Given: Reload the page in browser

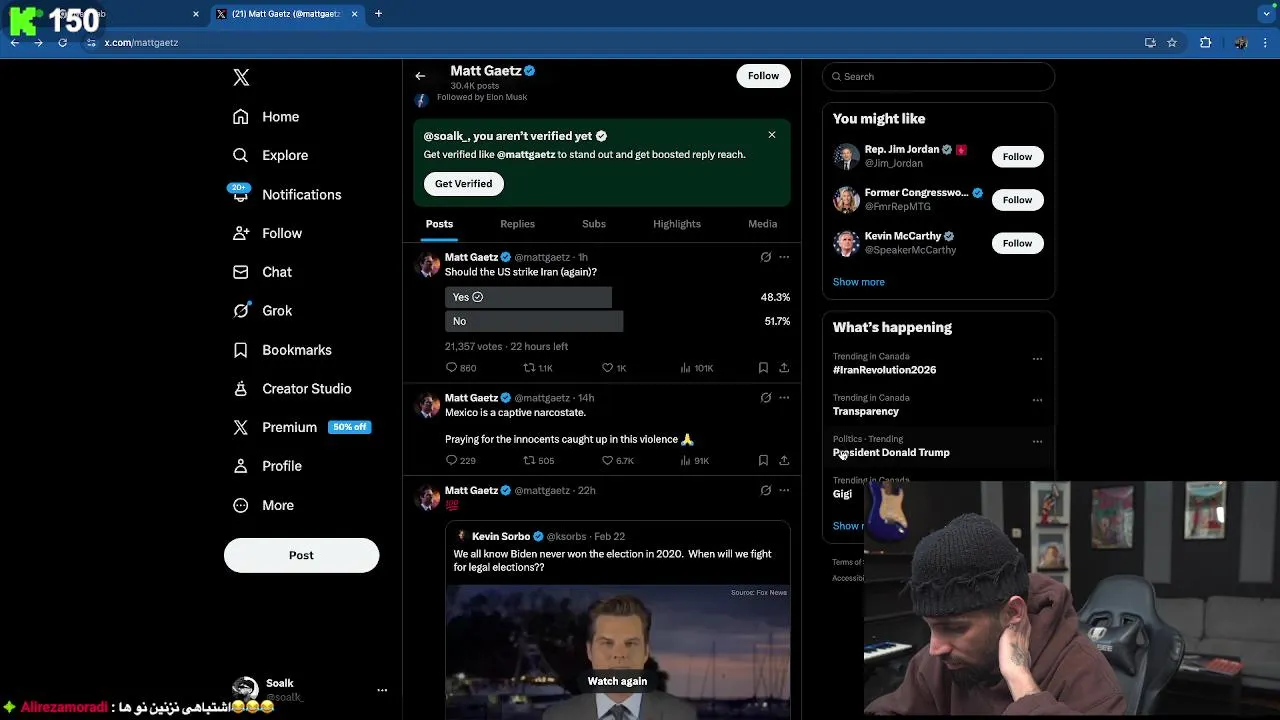Looking at the screenshot, I should 62,43.
